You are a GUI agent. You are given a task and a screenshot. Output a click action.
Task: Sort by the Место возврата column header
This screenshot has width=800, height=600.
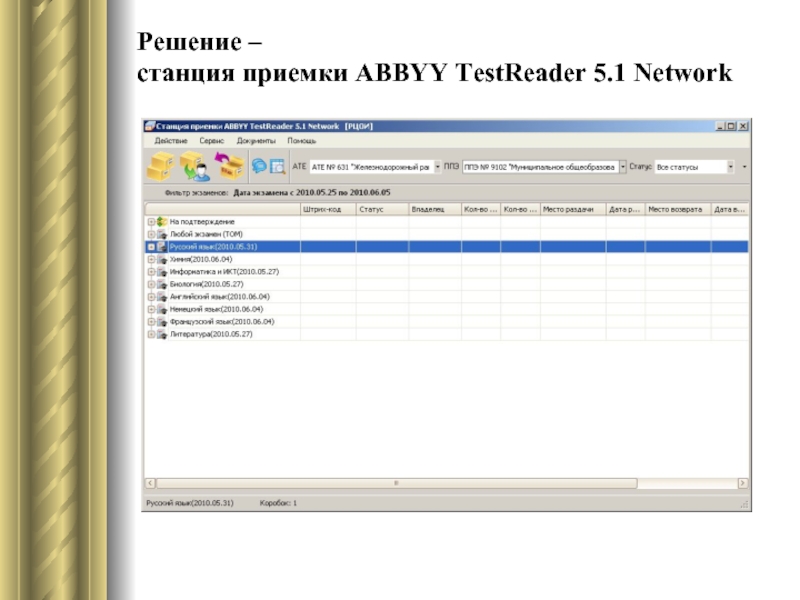pyautogui.click(x=678, y=209)
